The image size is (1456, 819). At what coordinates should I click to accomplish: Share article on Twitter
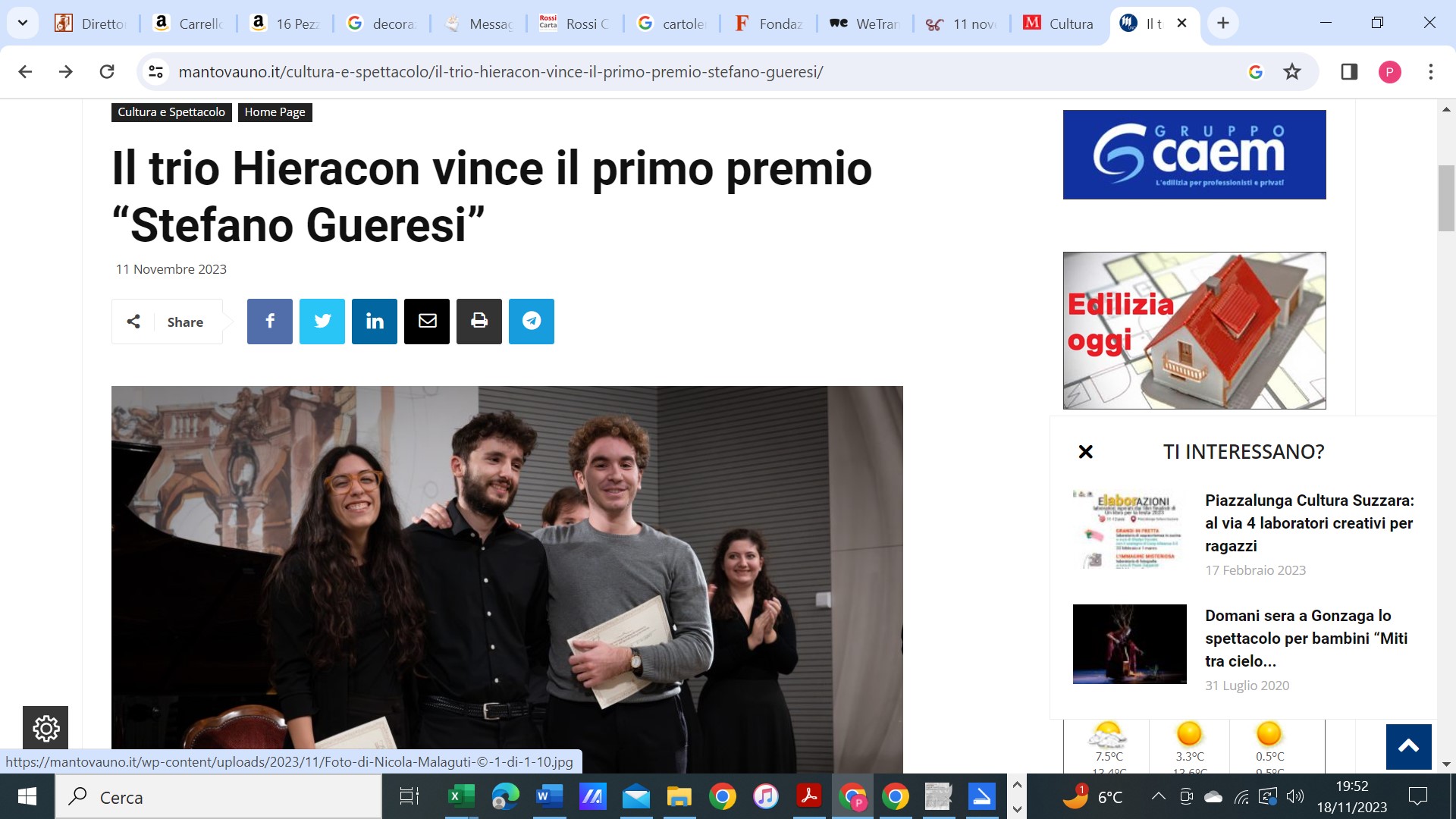[322, 322]
